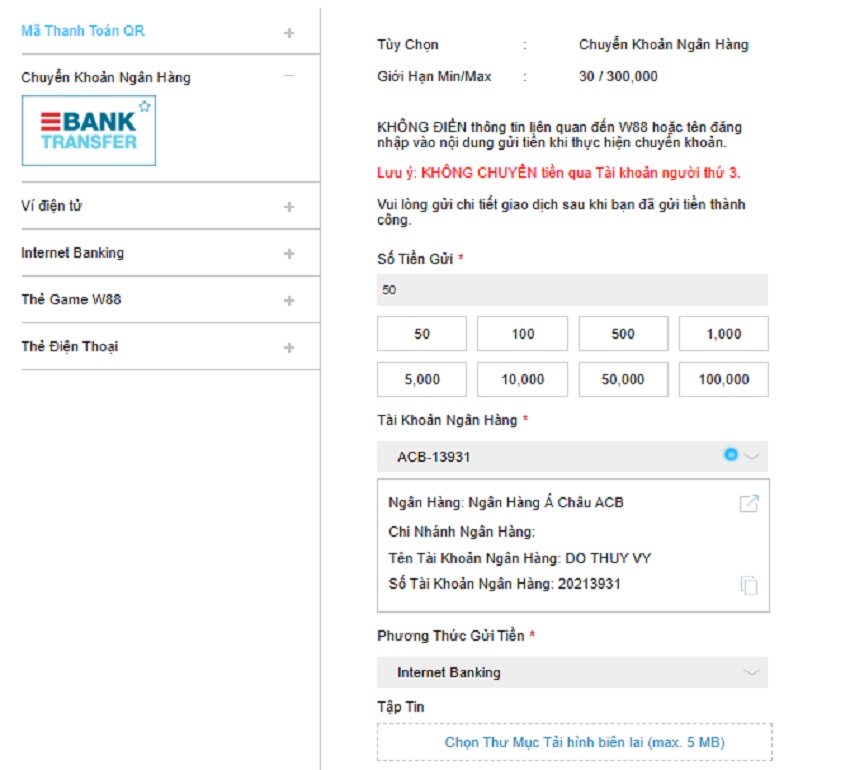Choose the 100,000 amount button
The width and height of the screenshot is (850, 770).
(724, 380)
